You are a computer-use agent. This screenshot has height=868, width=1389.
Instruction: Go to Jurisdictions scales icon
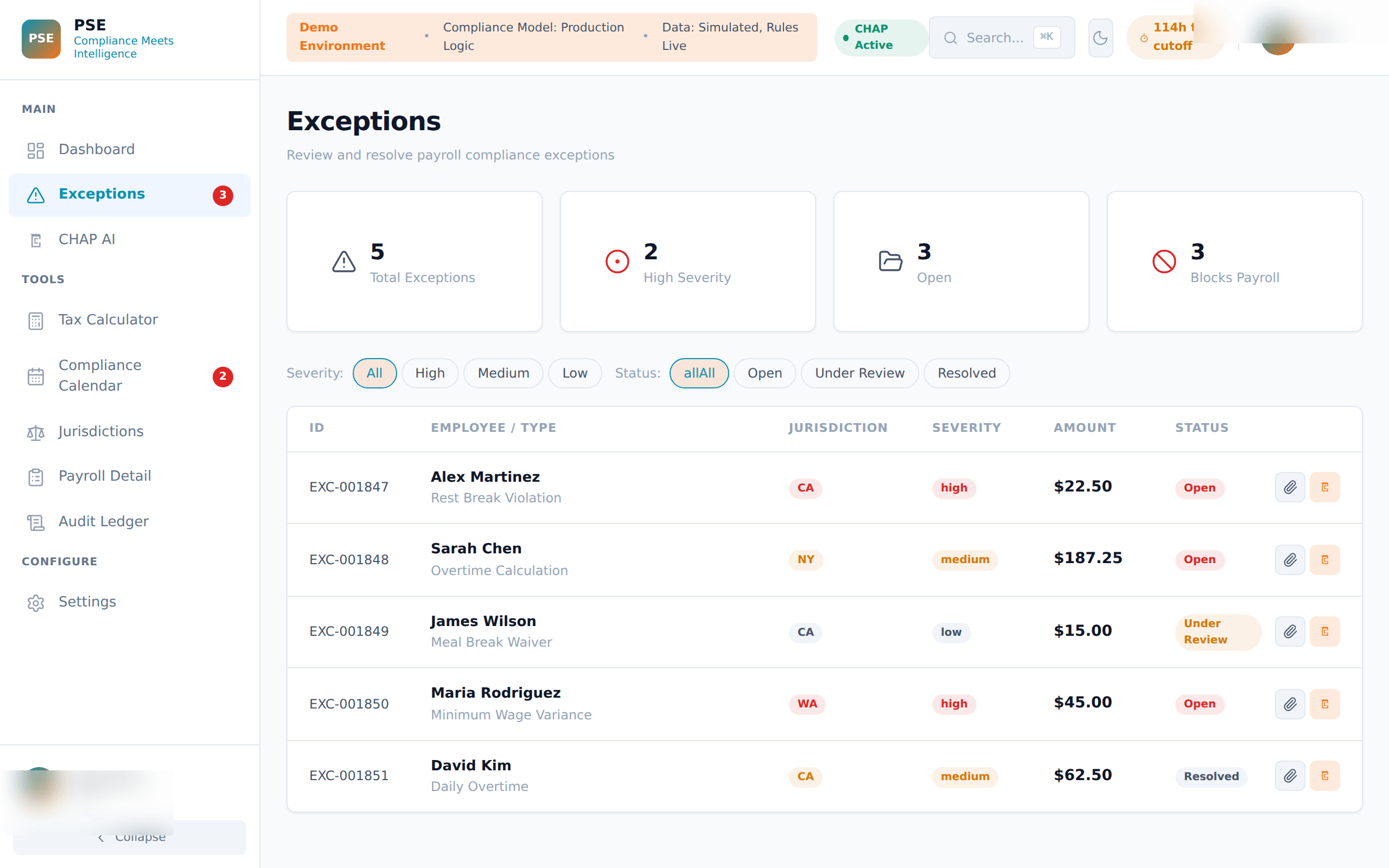tap(36, 432)
